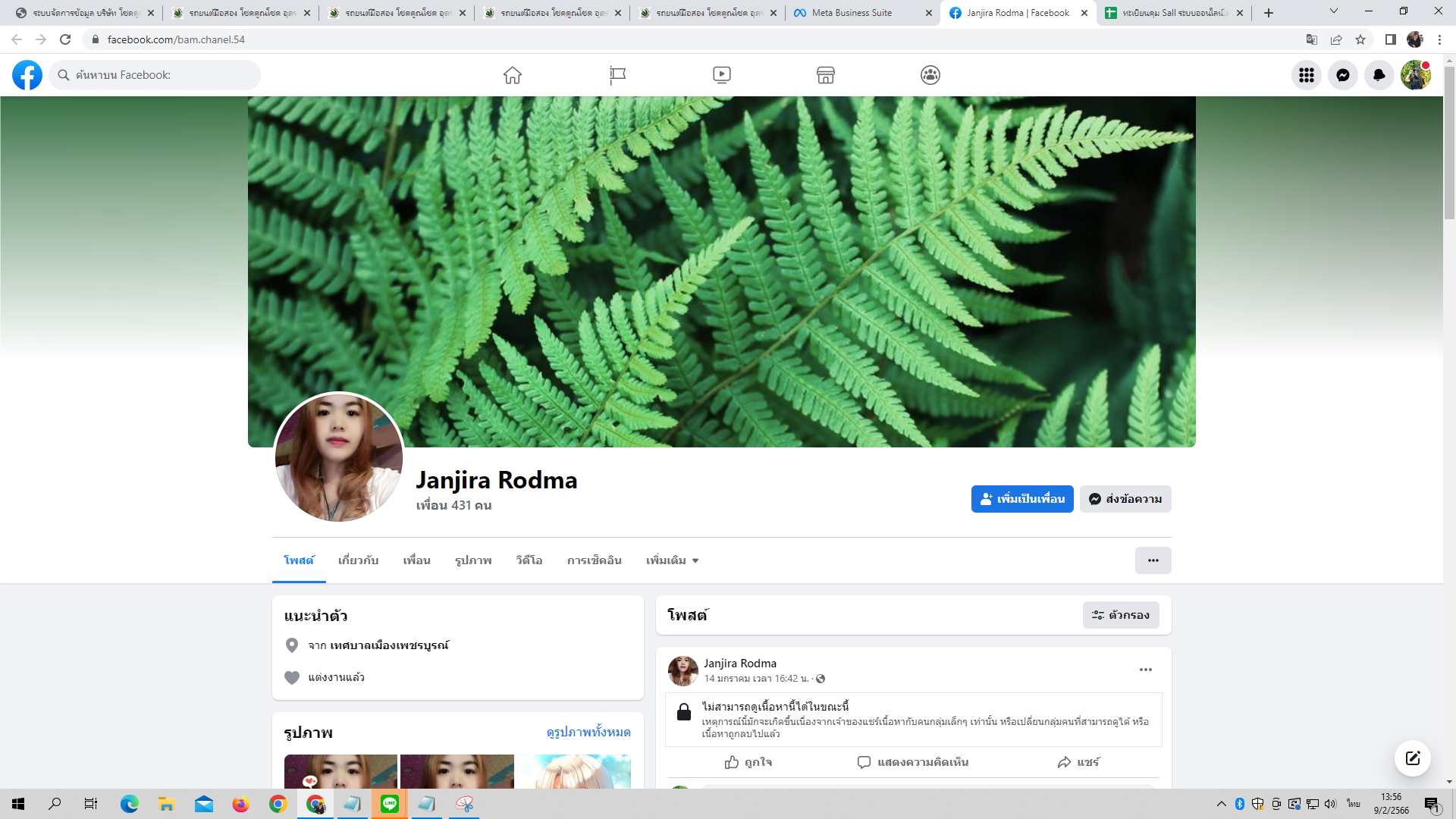The height and width of the screenshot is (819, 1456).
Task: Open LINE app from the taskbar
Action: [x=390, y=804]
